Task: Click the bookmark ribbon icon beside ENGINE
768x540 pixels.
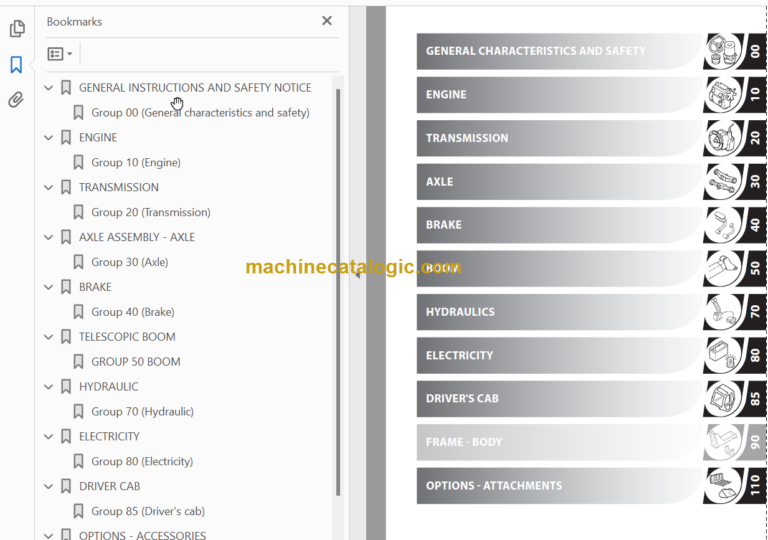Action: point(66,138)
